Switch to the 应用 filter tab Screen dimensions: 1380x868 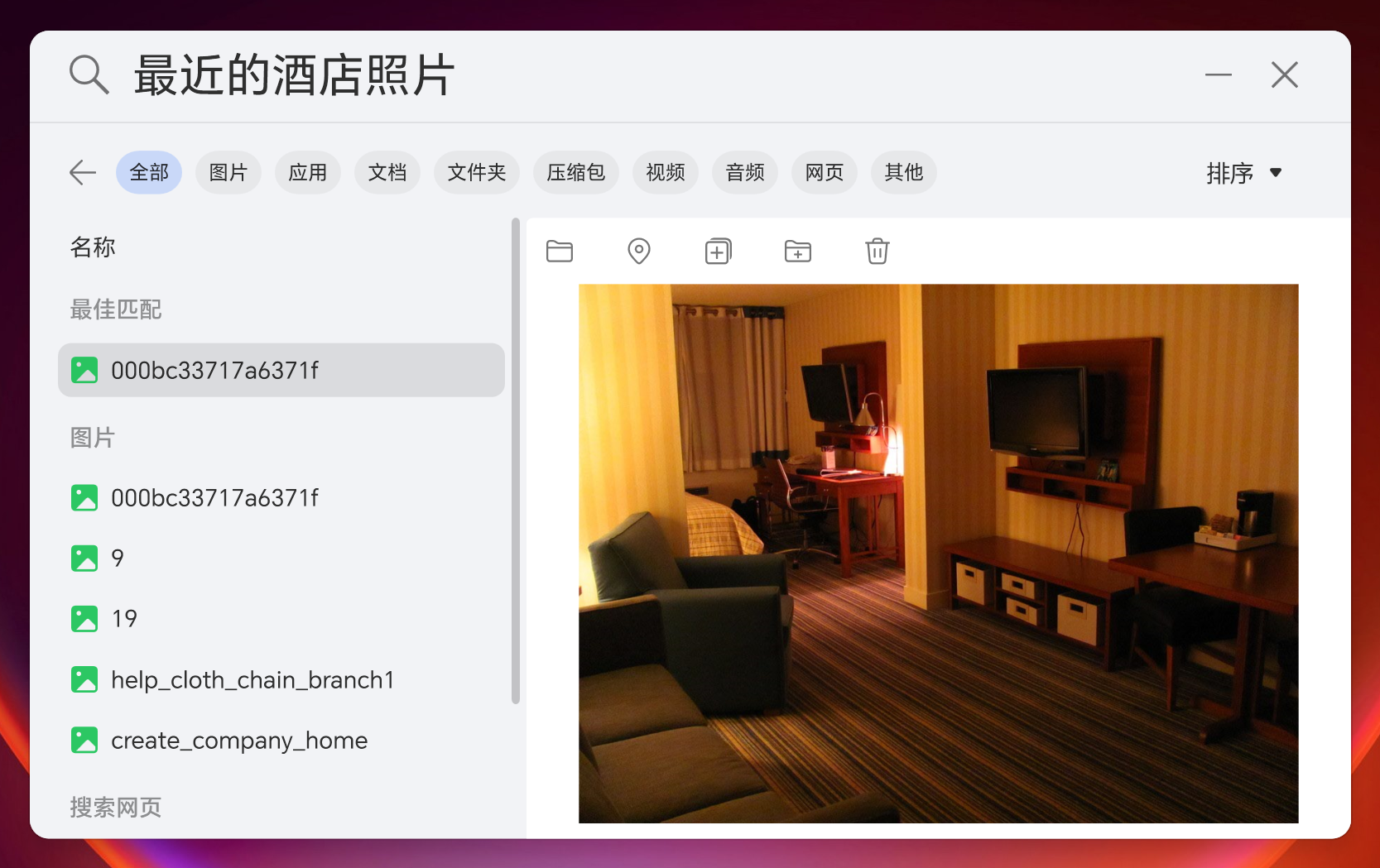308,172
